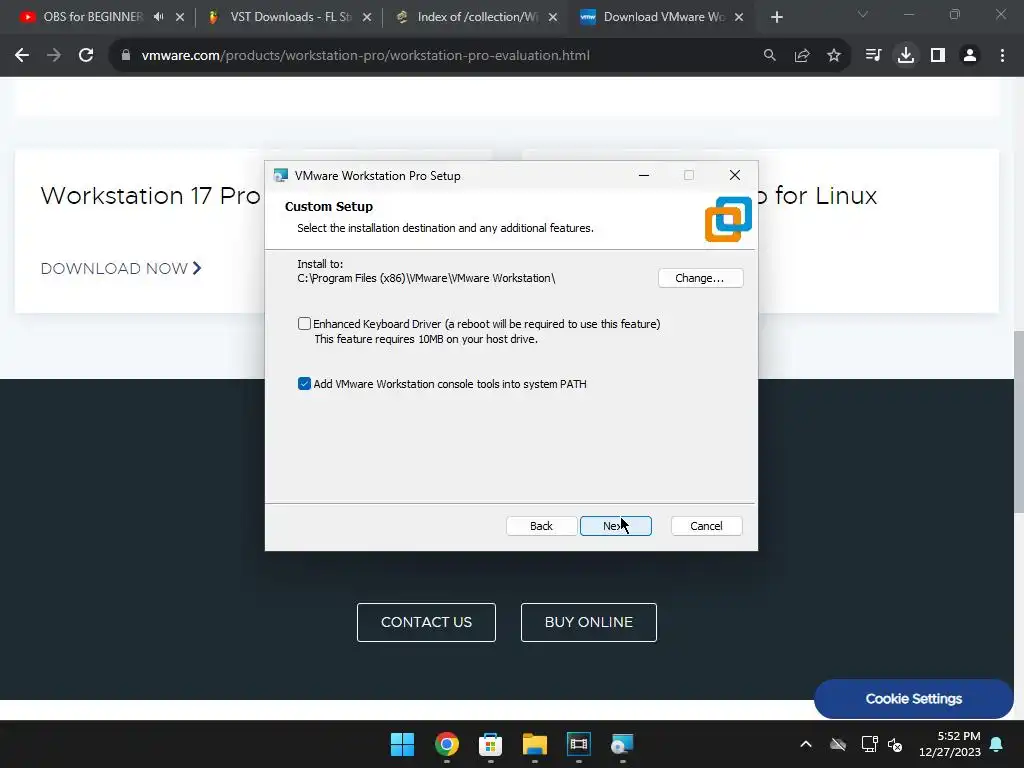Click the 'Custom Setup' heading text

coord(328,206)
